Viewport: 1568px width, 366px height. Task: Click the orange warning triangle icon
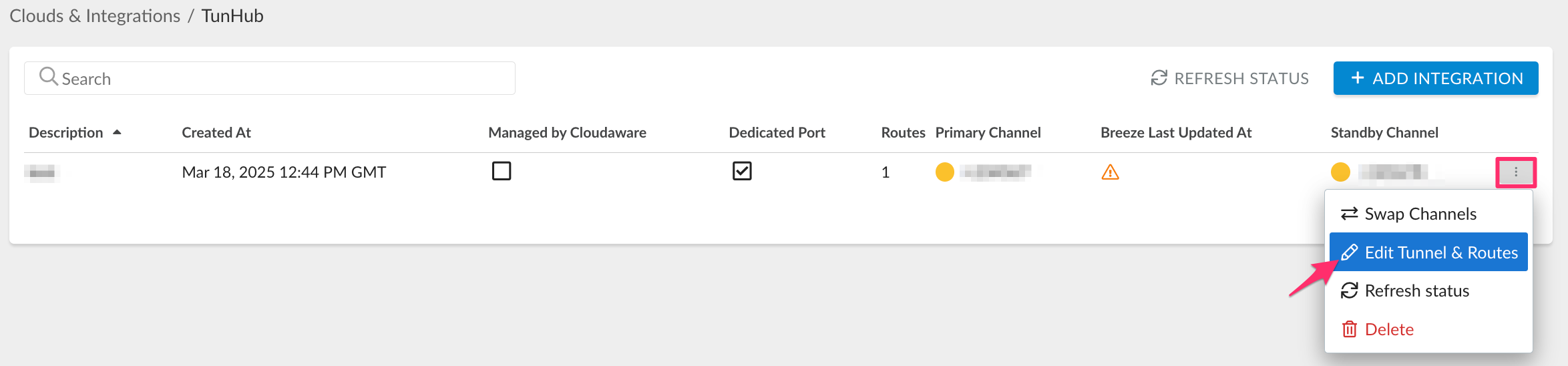(1110, 172)
